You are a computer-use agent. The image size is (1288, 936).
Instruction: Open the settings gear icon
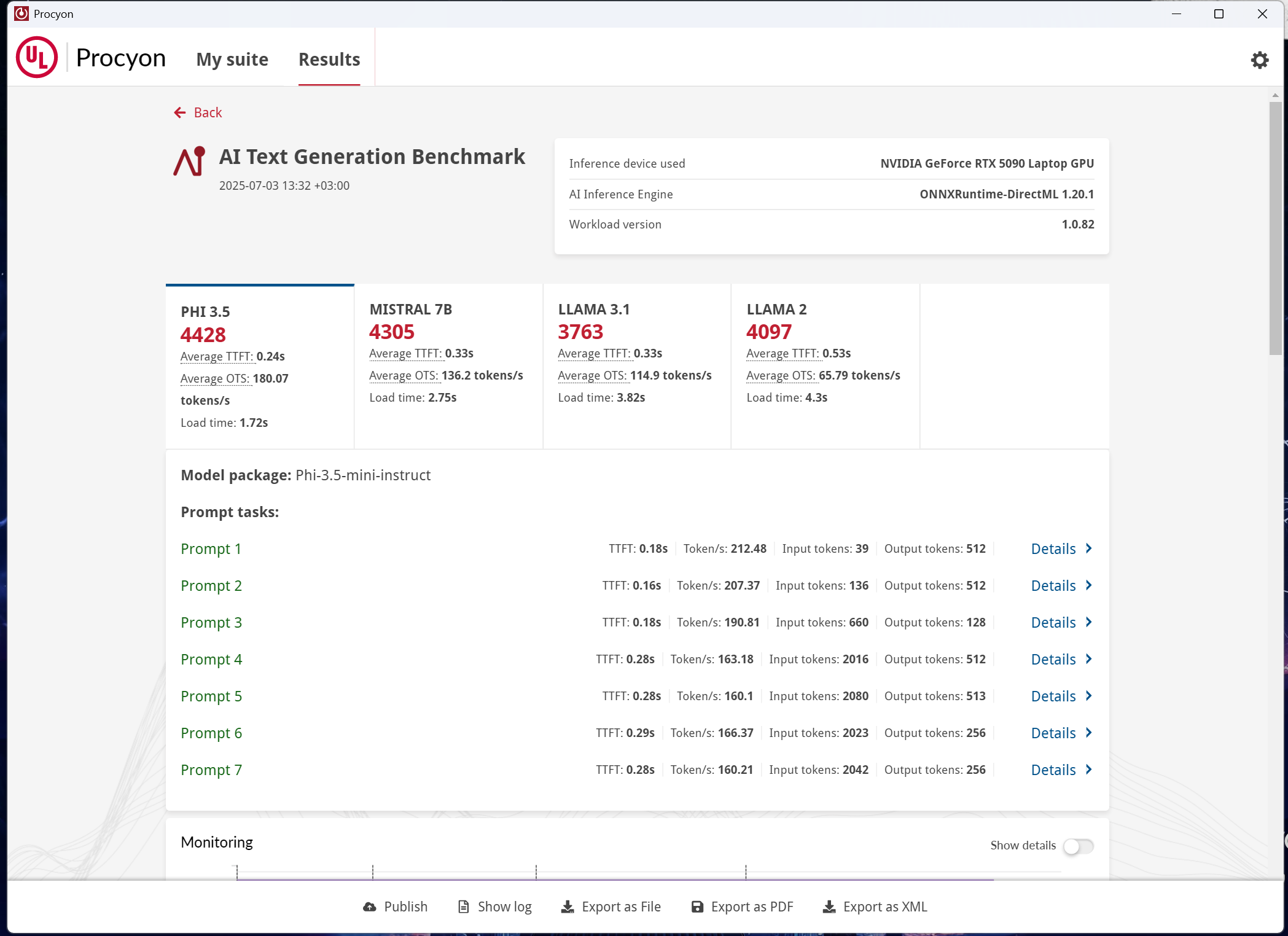(x=1260, y=60)
